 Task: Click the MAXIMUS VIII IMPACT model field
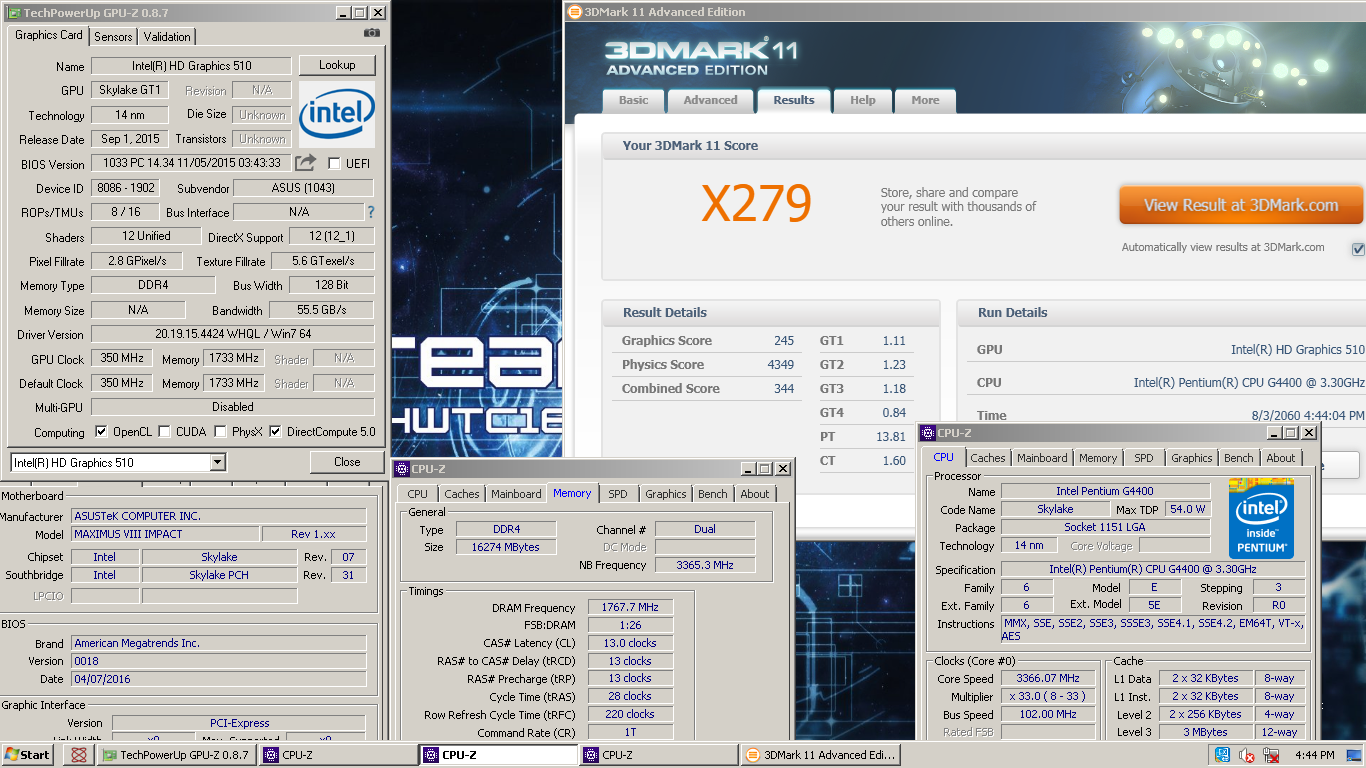click(164, 534)
